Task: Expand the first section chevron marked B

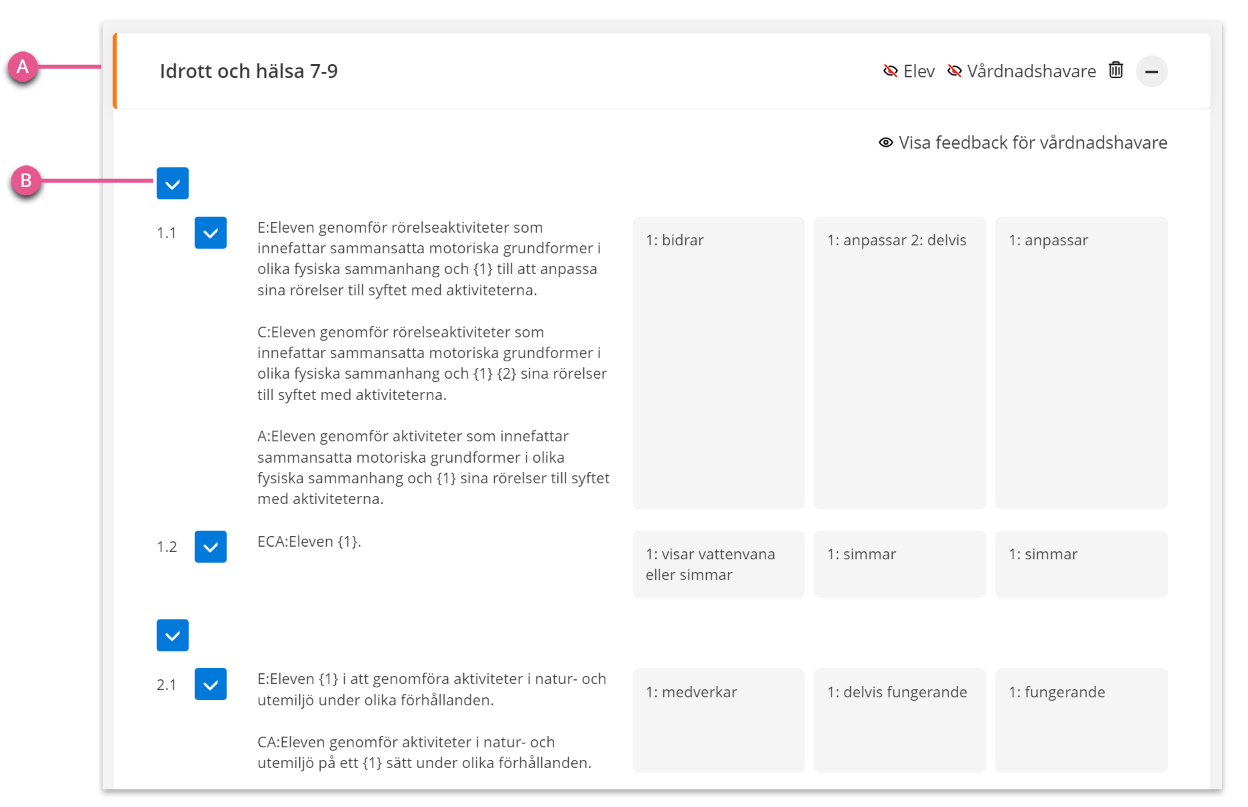Action: pyautogui.click(x=173, y=183)
